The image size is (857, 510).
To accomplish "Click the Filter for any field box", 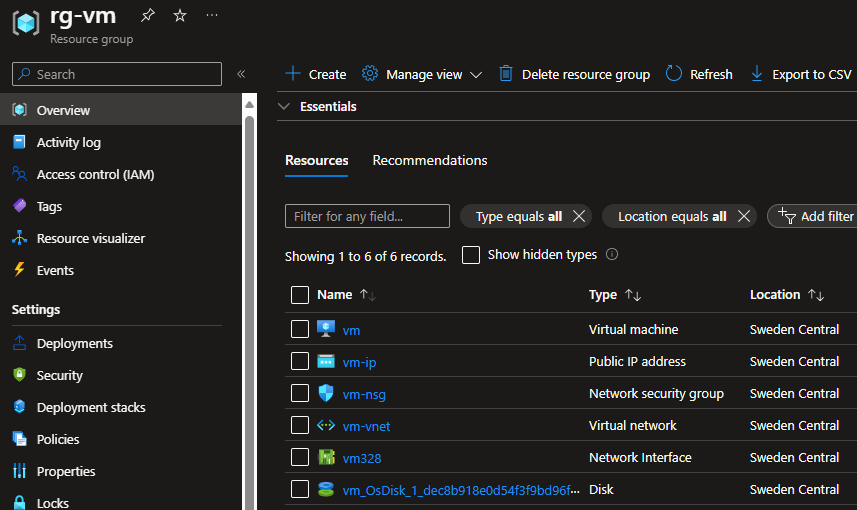I will tap(367, 216).
